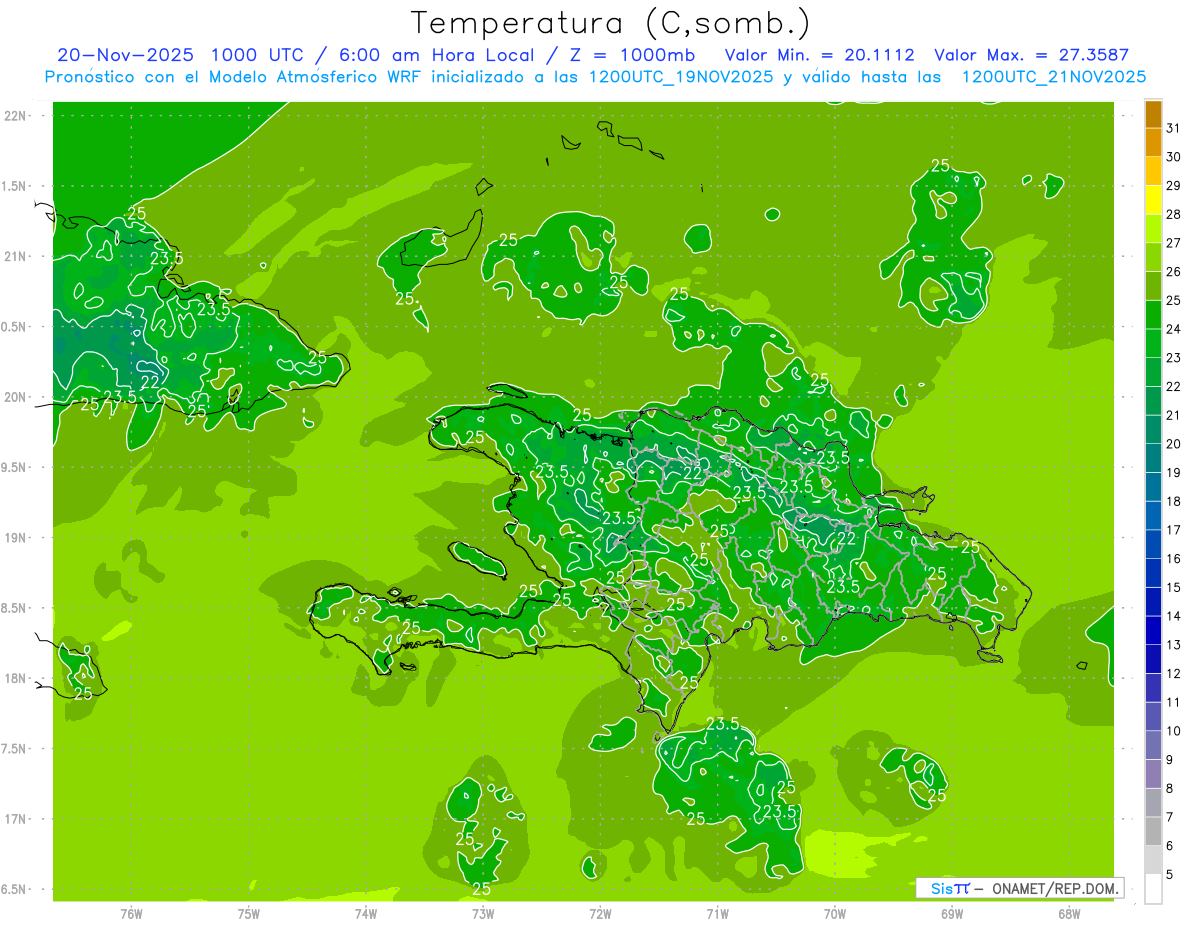Click the "73W" longitude axis label
1200x927 pixels.
point(483,913)
